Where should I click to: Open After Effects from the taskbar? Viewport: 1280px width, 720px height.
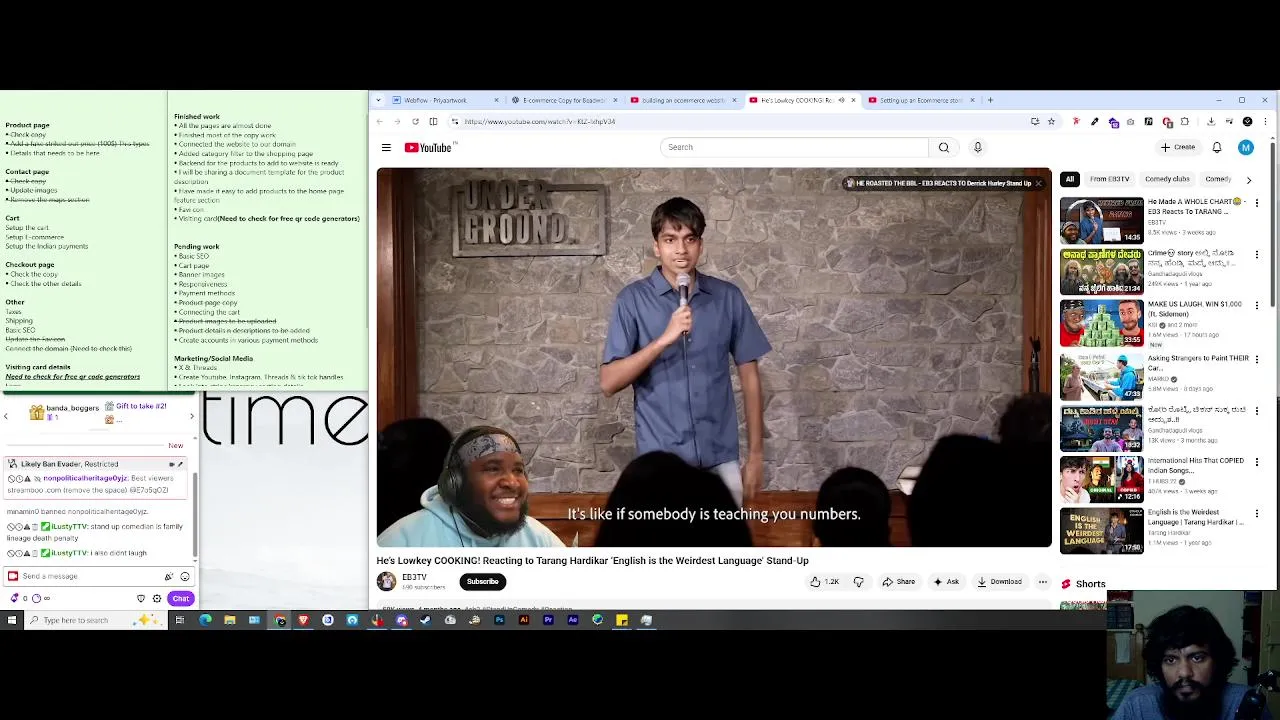pos(572,620)
